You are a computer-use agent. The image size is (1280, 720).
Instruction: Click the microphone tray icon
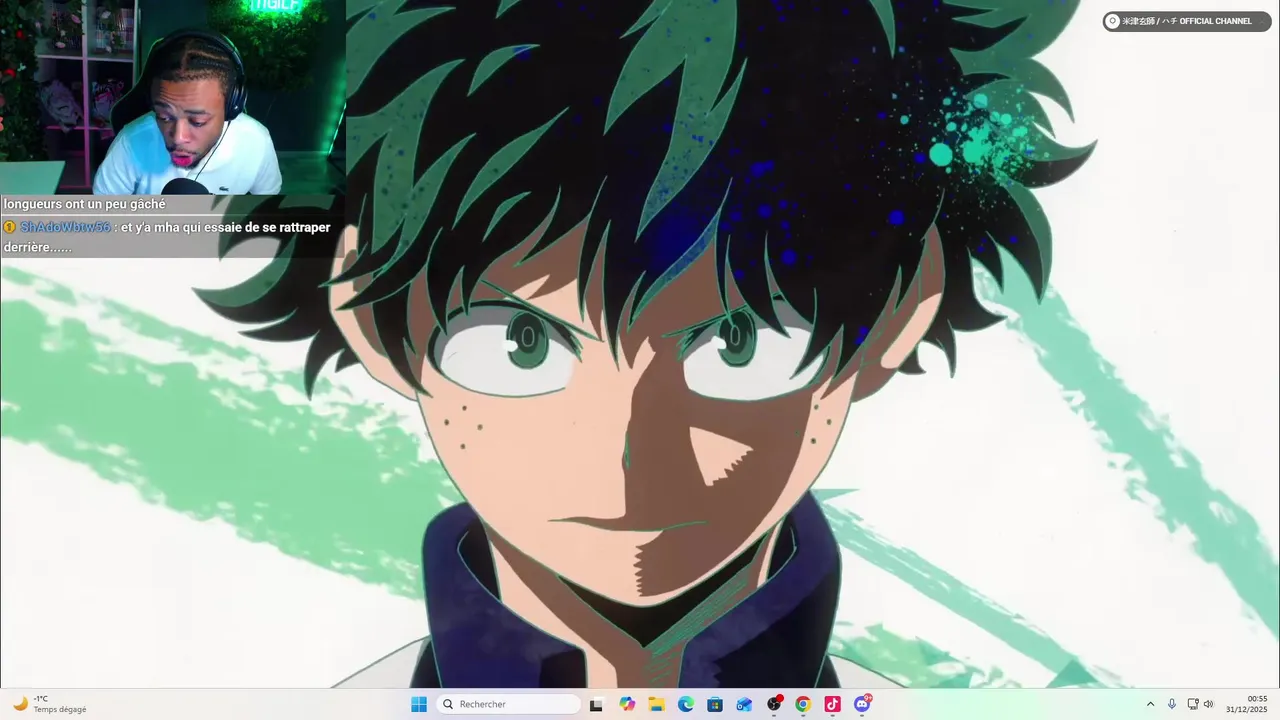coord(1172,704)
